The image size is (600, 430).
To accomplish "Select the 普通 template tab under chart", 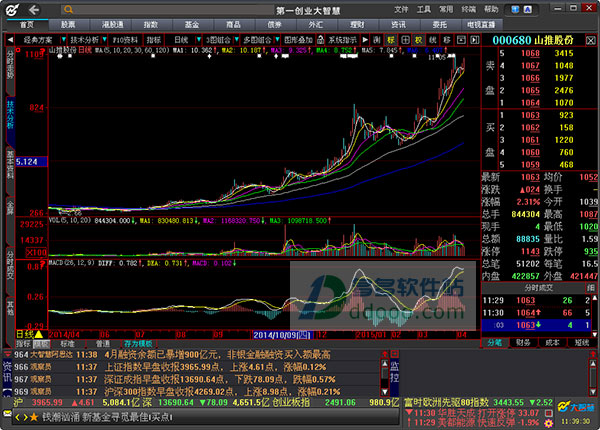I will (x=103, y=344).
